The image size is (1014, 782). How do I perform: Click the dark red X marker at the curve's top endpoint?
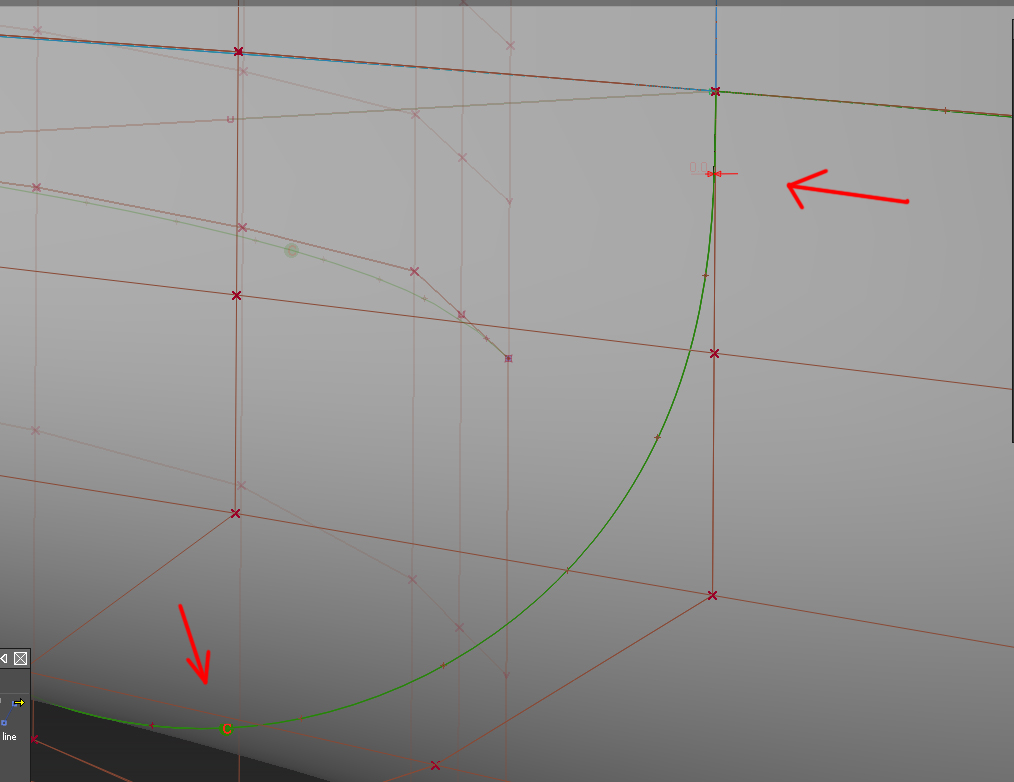pos(715,91)
